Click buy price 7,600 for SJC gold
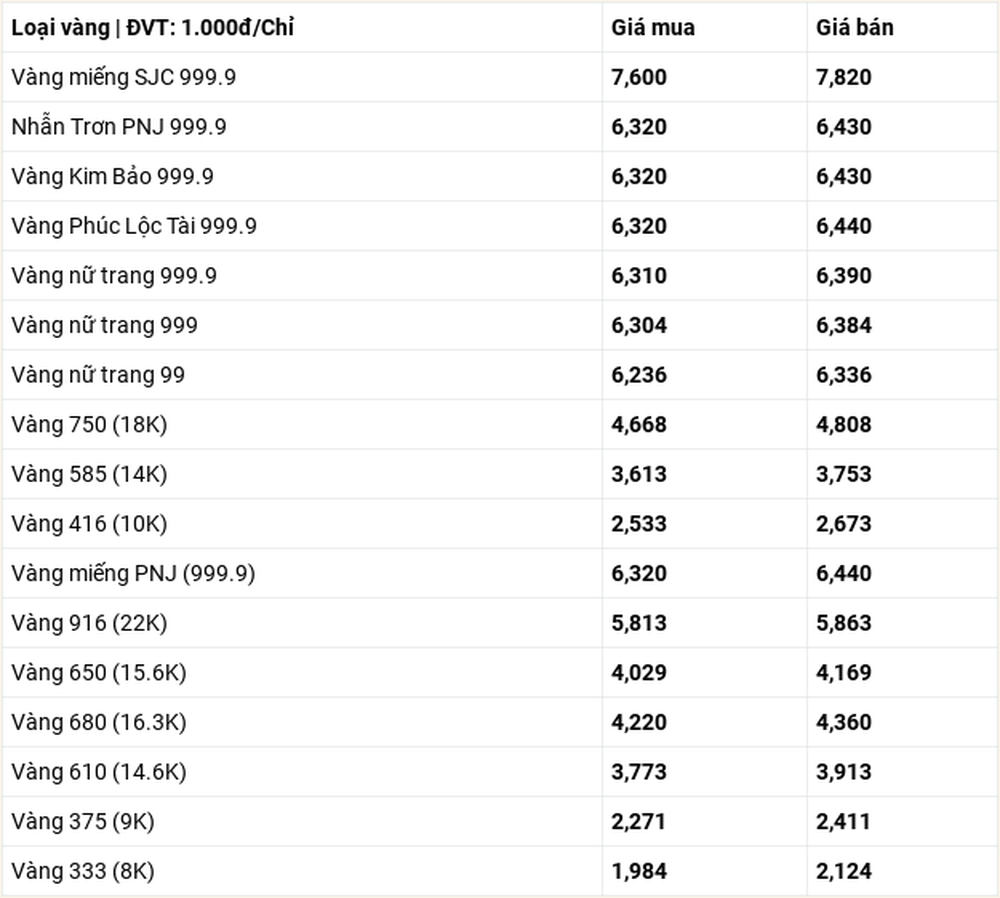1000x898 pixels. [x=639, y=77]
